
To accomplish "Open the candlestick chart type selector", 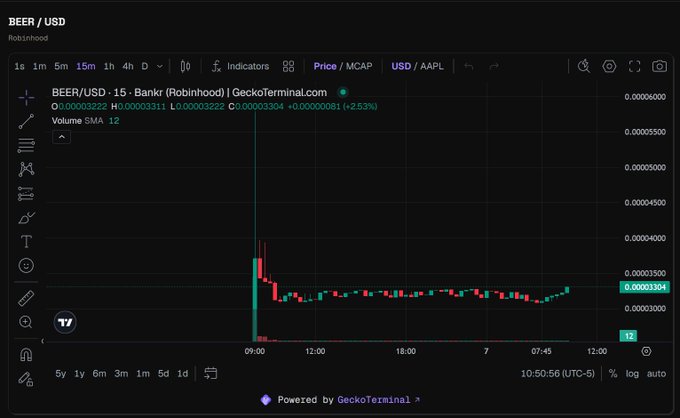I will coord(185,66).
